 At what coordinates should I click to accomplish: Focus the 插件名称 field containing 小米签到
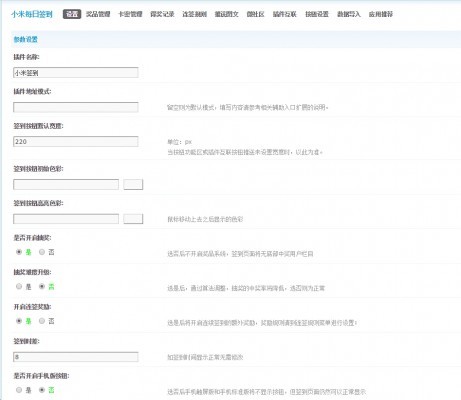pyautogui.click(x=76, y=73)
